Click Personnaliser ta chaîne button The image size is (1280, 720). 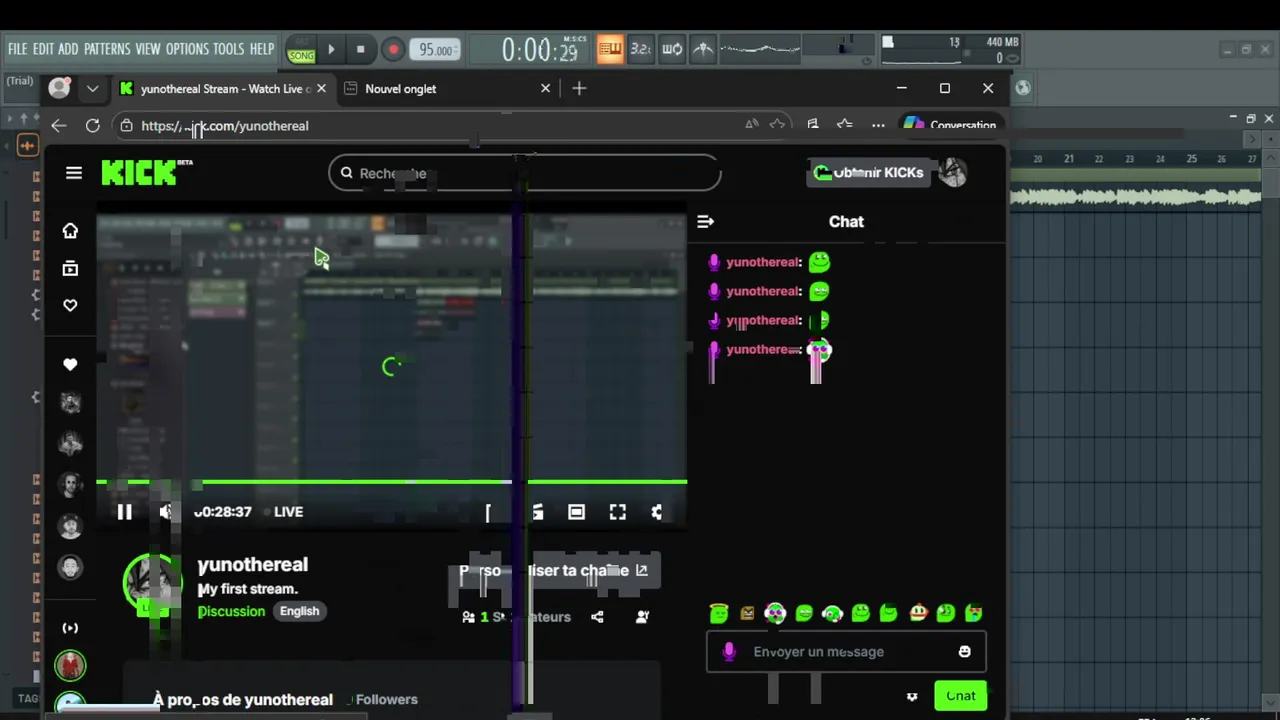tap(554, 571)
